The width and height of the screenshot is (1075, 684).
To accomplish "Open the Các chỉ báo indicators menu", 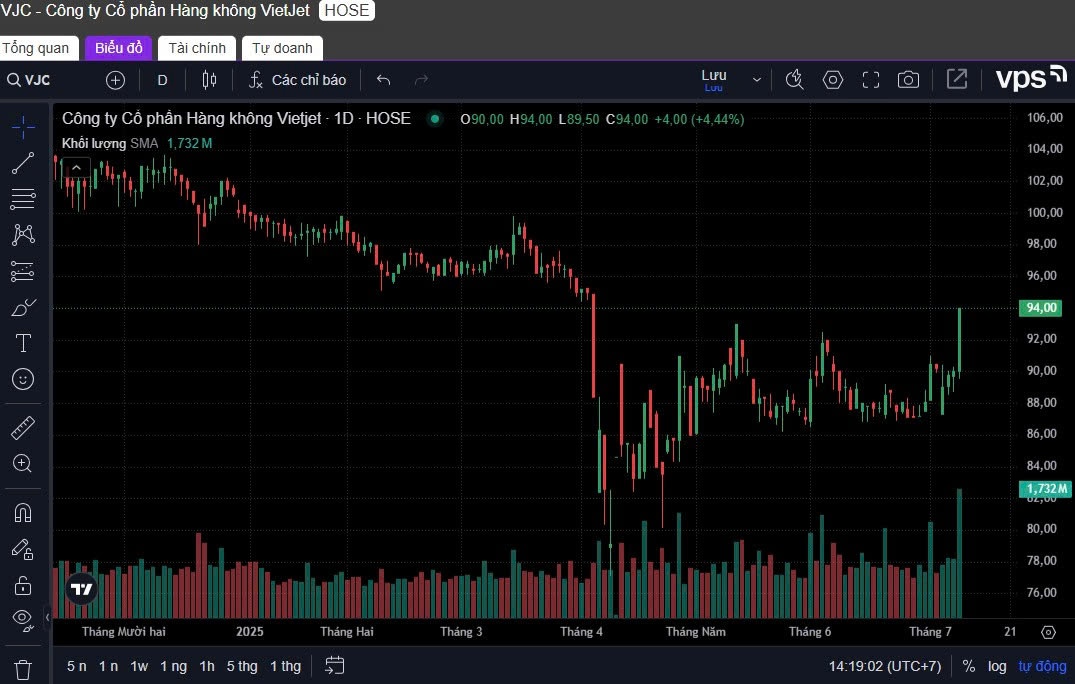I will tap(297, 80).
